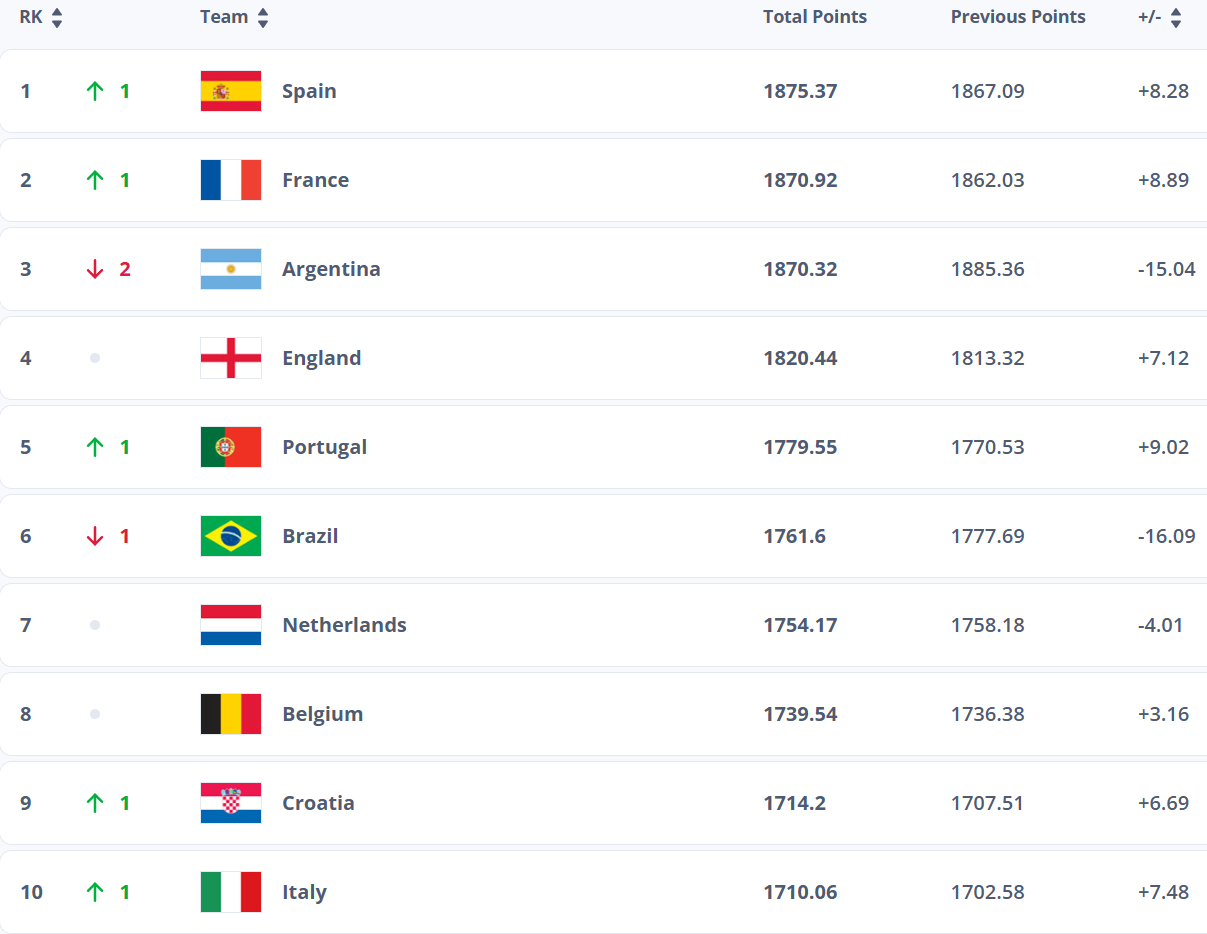
Task: Click the Argentina flag icon
Action: pos(231,269)
